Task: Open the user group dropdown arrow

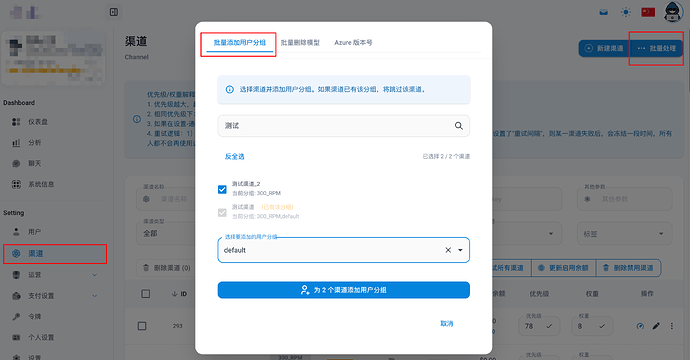Action: (x=460, y=250)
